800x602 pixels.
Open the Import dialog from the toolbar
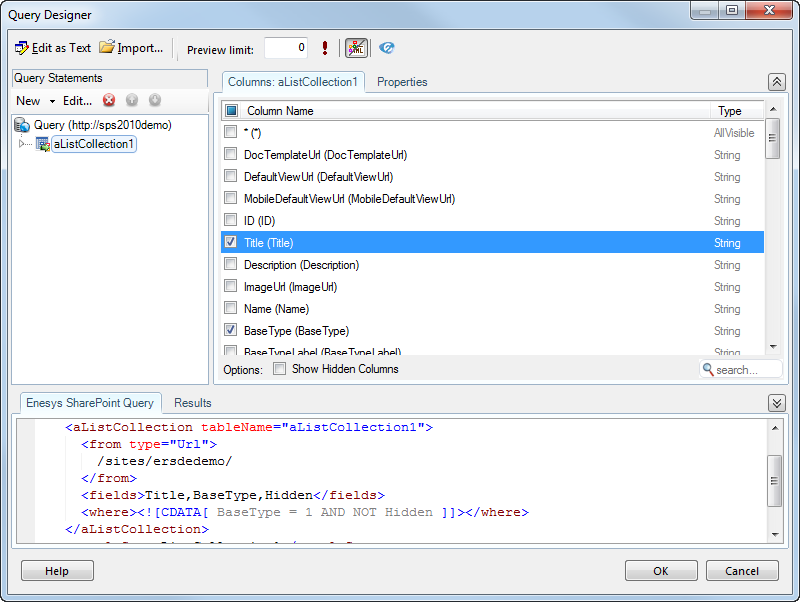coord(131,48)
